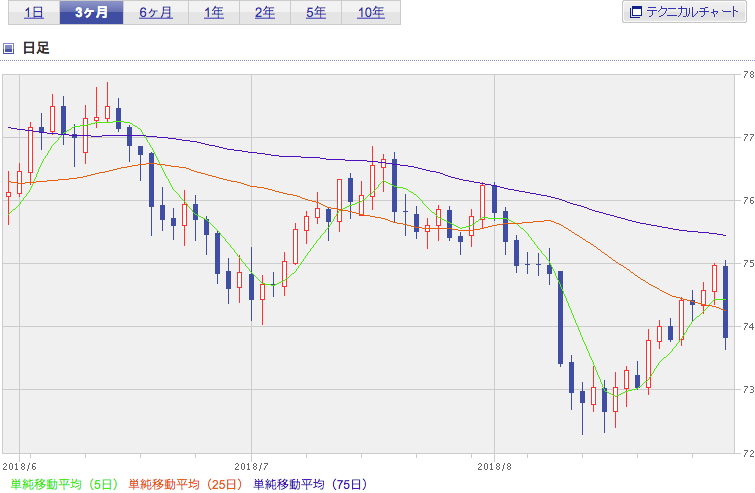Open the 5年 chart view
Viewport: 755px width, 493px height.
pyautogui.click(x=316, y=13)
